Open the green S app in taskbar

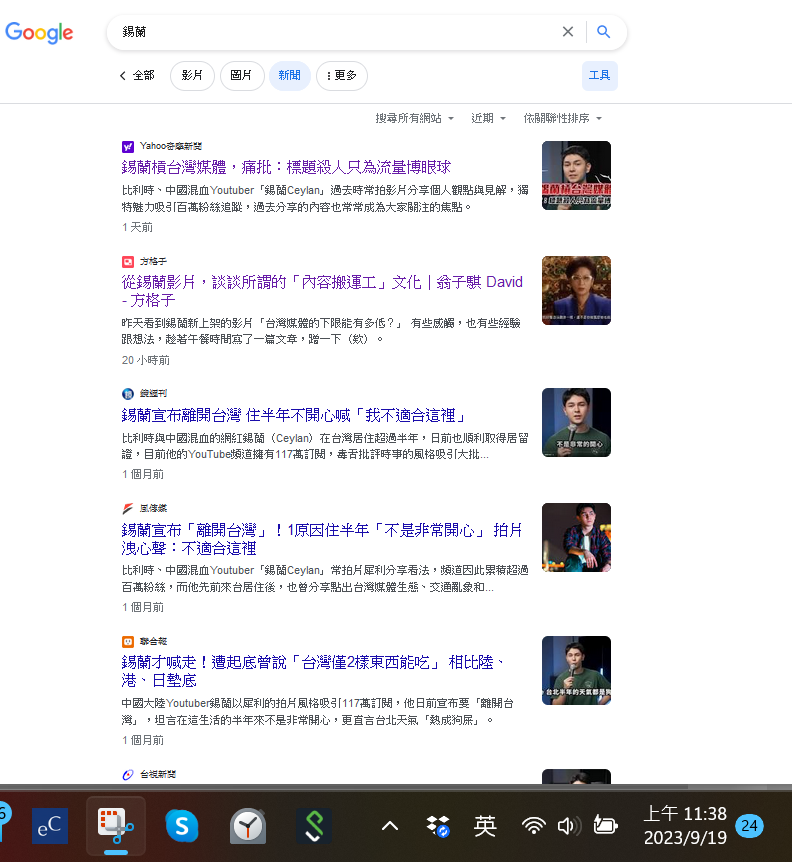click(314, 826)
